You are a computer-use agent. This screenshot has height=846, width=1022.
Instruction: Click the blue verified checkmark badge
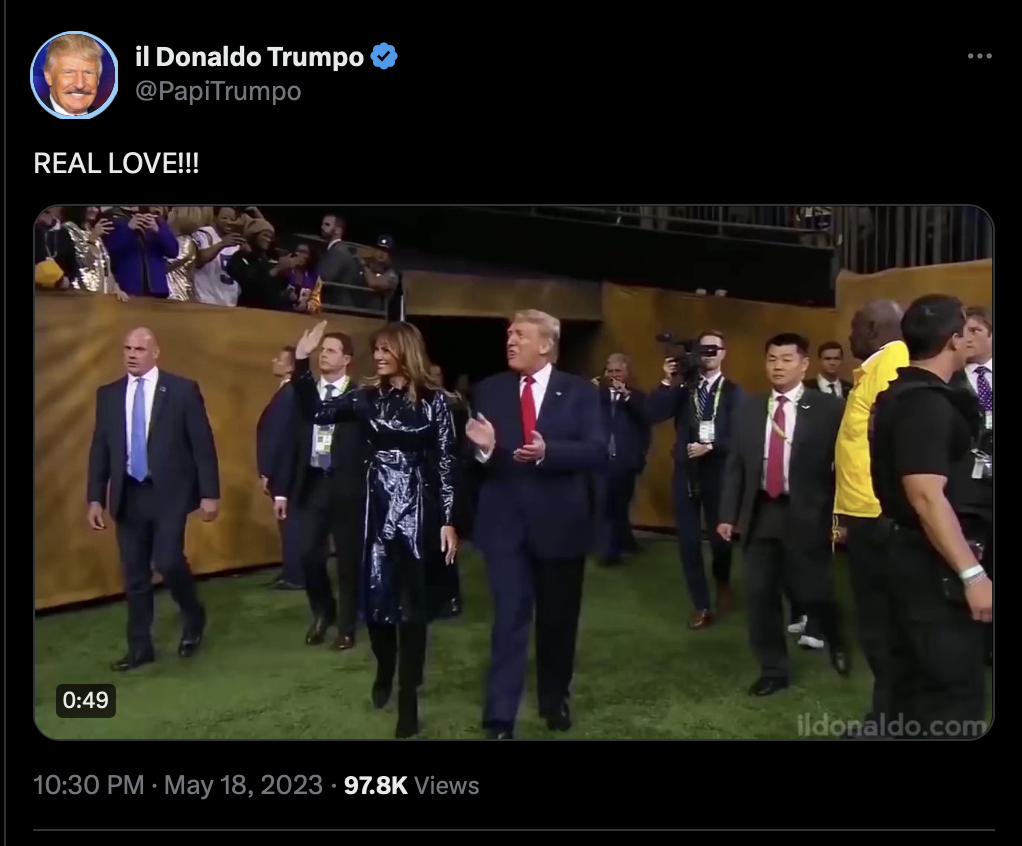pos(384,56)
